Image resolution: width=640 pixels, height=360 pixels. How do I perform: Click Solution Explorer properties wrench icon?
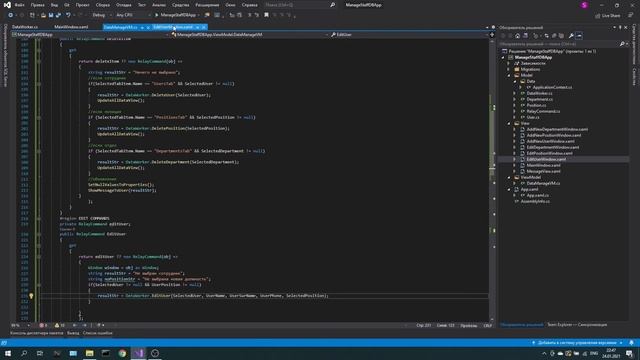[x=571, y=36]
